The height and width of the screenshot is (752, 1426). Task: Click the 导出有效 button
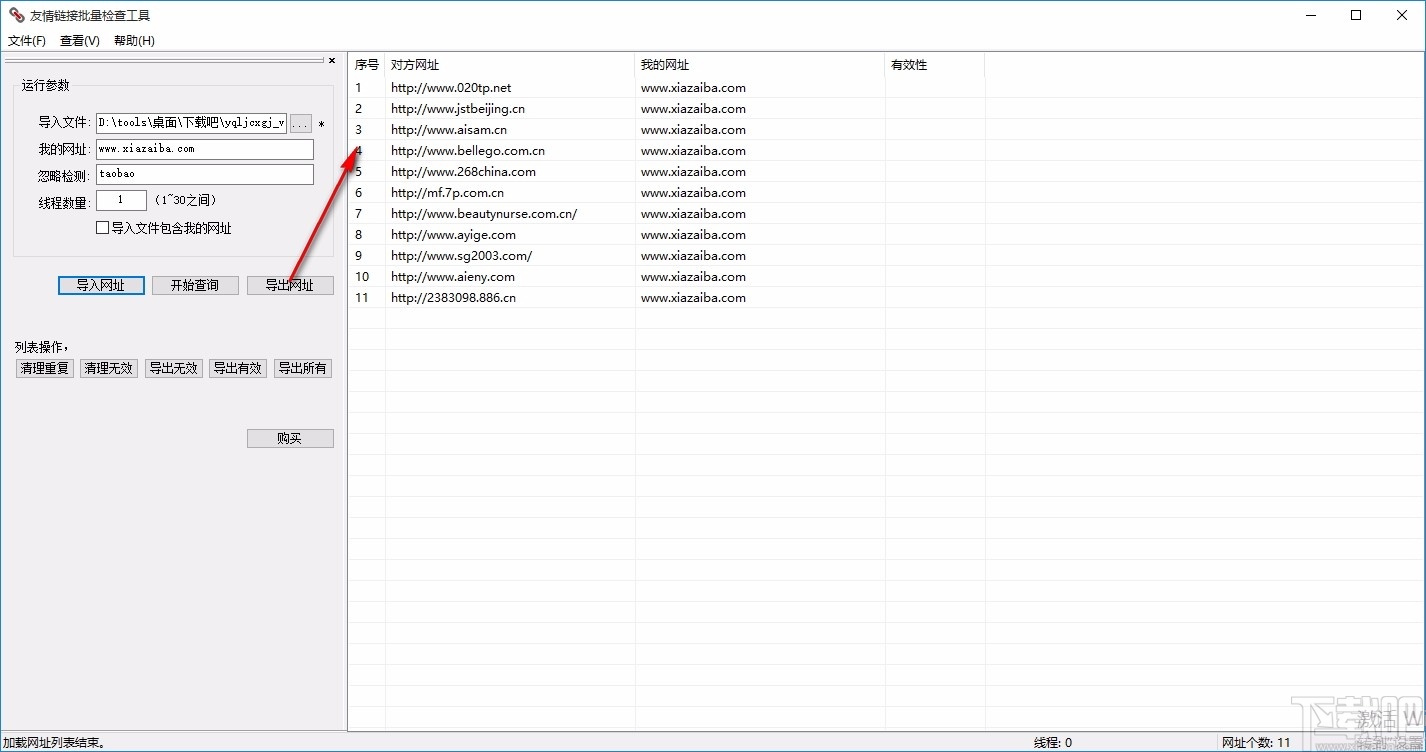click(x=238, y=368)
